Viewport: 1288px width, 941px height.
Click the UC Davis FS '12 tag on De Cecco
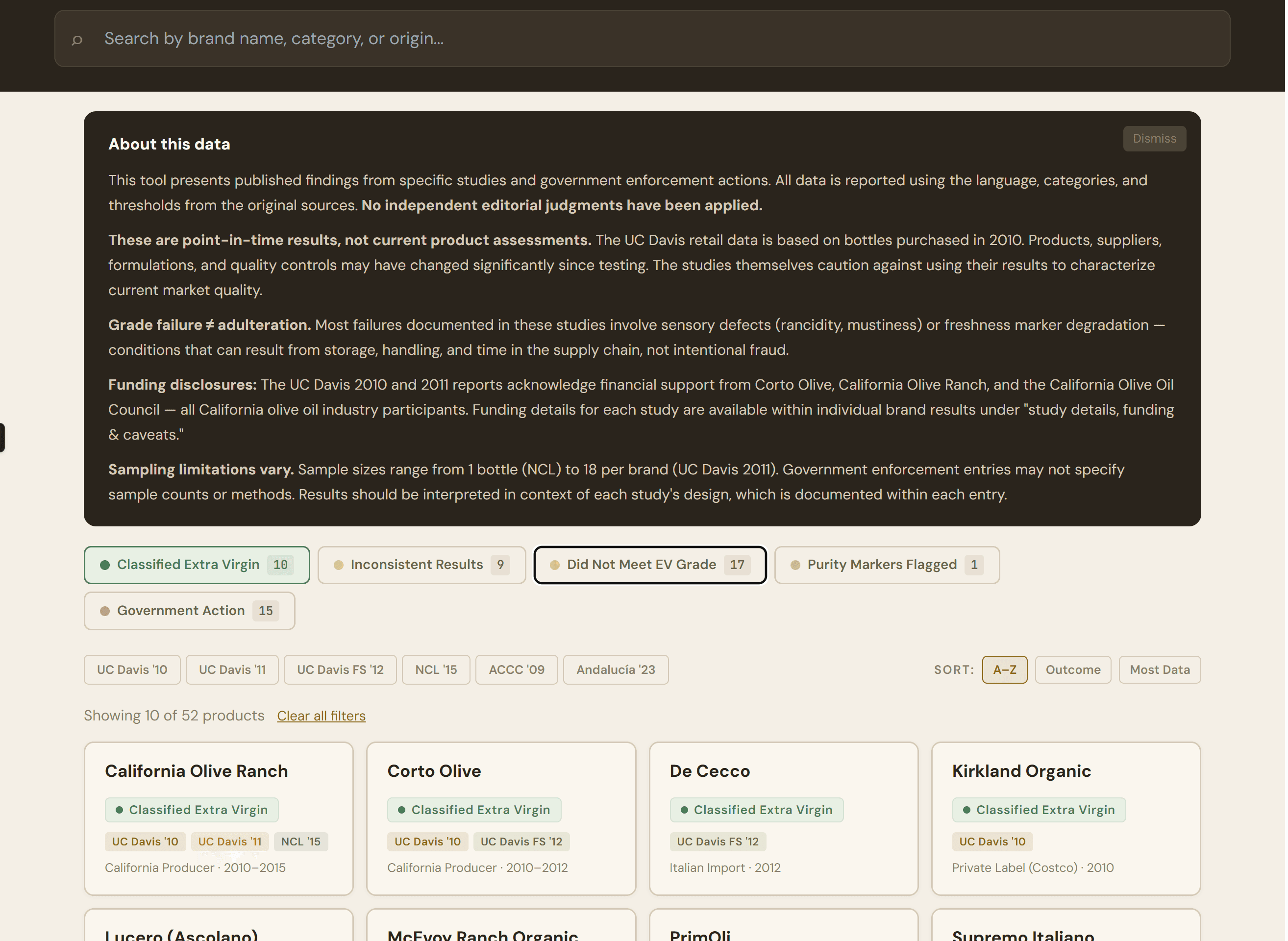pos(719,843)
